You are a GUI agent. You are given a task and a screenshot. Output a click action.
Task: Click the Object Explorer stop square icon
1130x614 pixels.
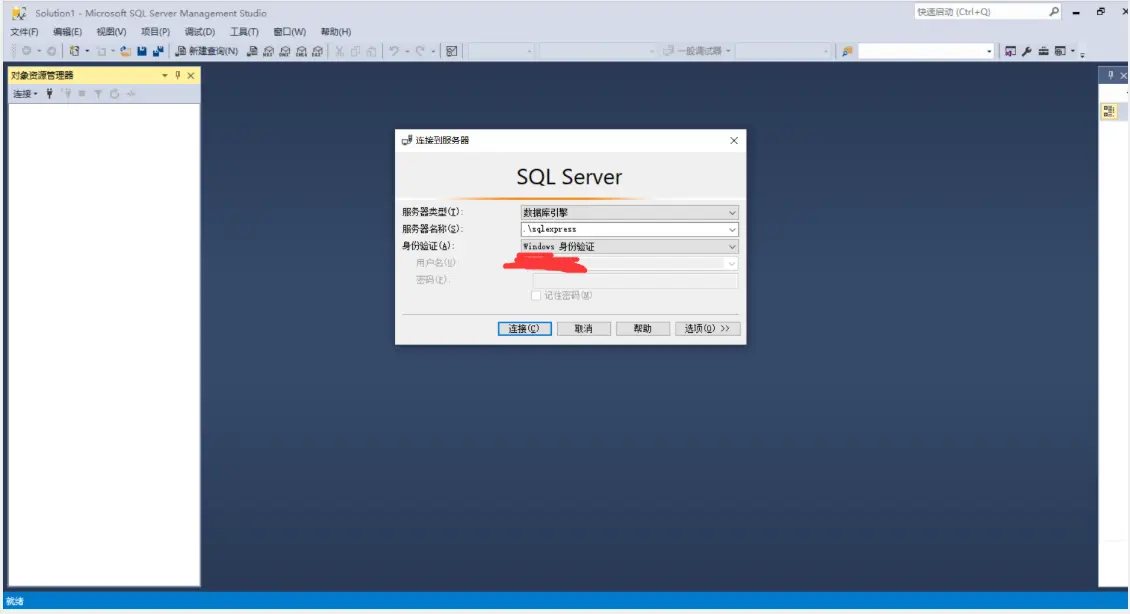pyautogui.click(x=81, y=94)
